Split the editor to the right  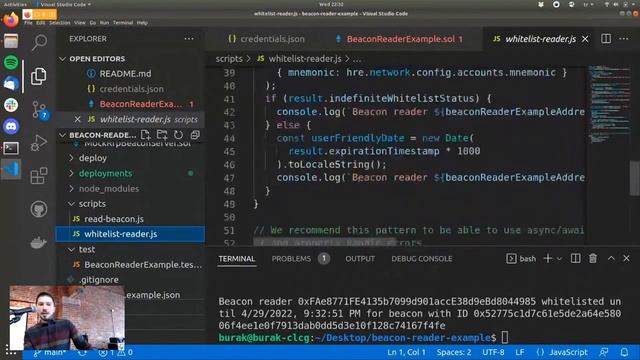click(x=606, y=39)
